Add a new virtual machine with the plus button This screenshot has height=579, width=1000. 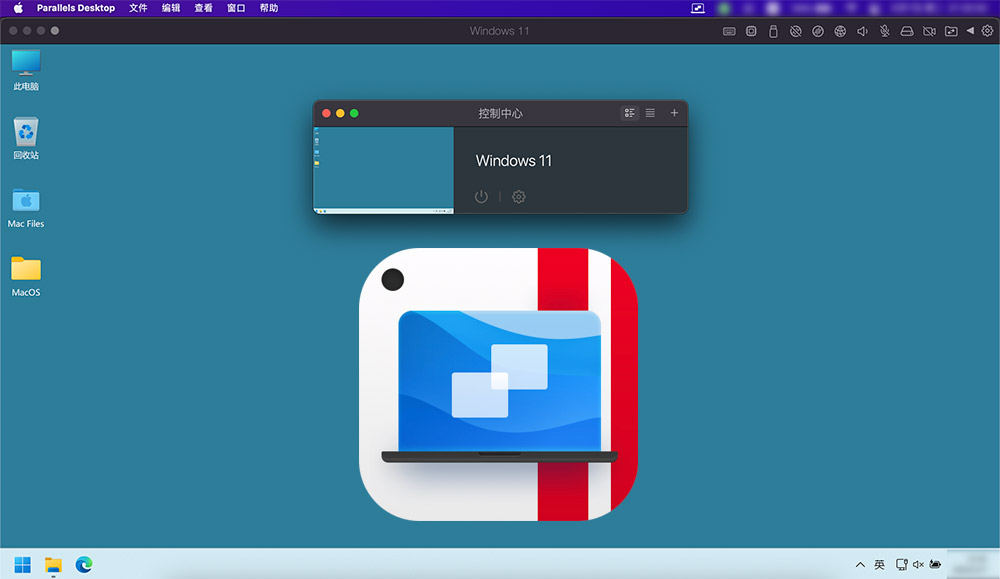[x=674, y=113]
